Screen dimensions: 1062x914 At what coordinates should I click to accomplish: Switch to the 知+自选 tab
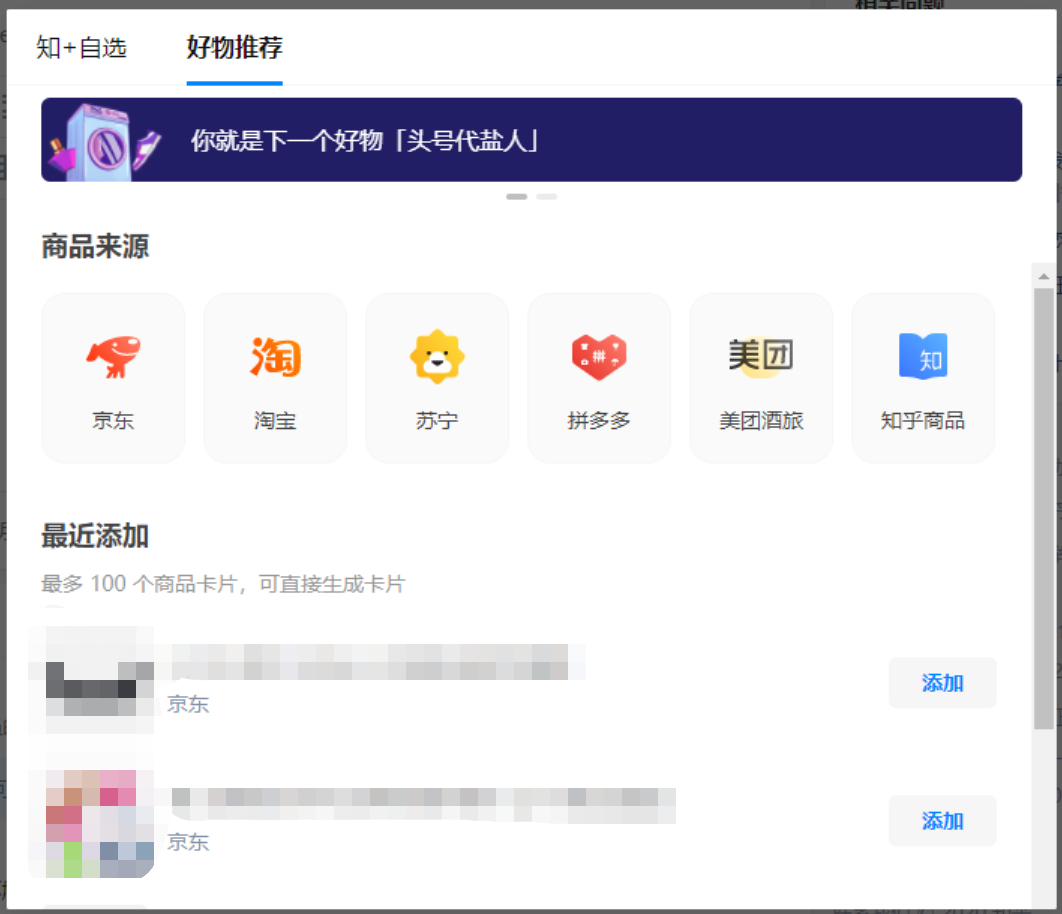81,47
